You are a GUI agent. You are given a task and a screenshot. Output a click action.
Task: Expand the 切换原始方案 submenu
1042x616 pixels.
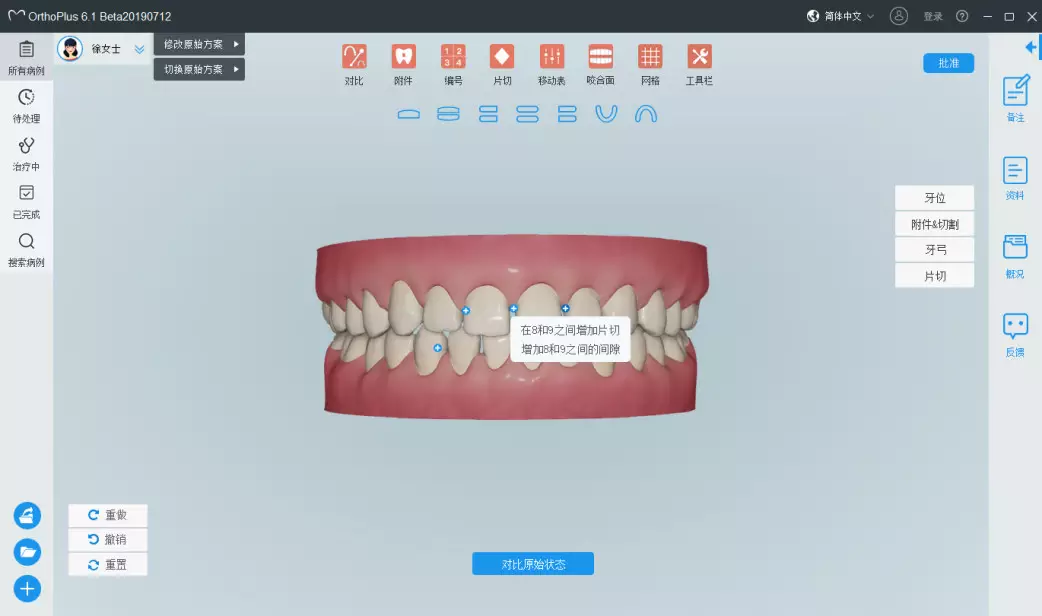pyautogui.click(x=200, y=69)
